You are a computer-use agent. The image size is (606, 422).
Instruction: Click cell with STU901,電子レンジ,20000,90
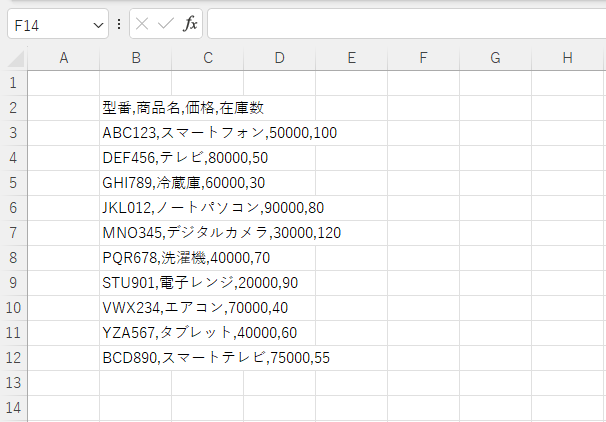tap(136, 283)
